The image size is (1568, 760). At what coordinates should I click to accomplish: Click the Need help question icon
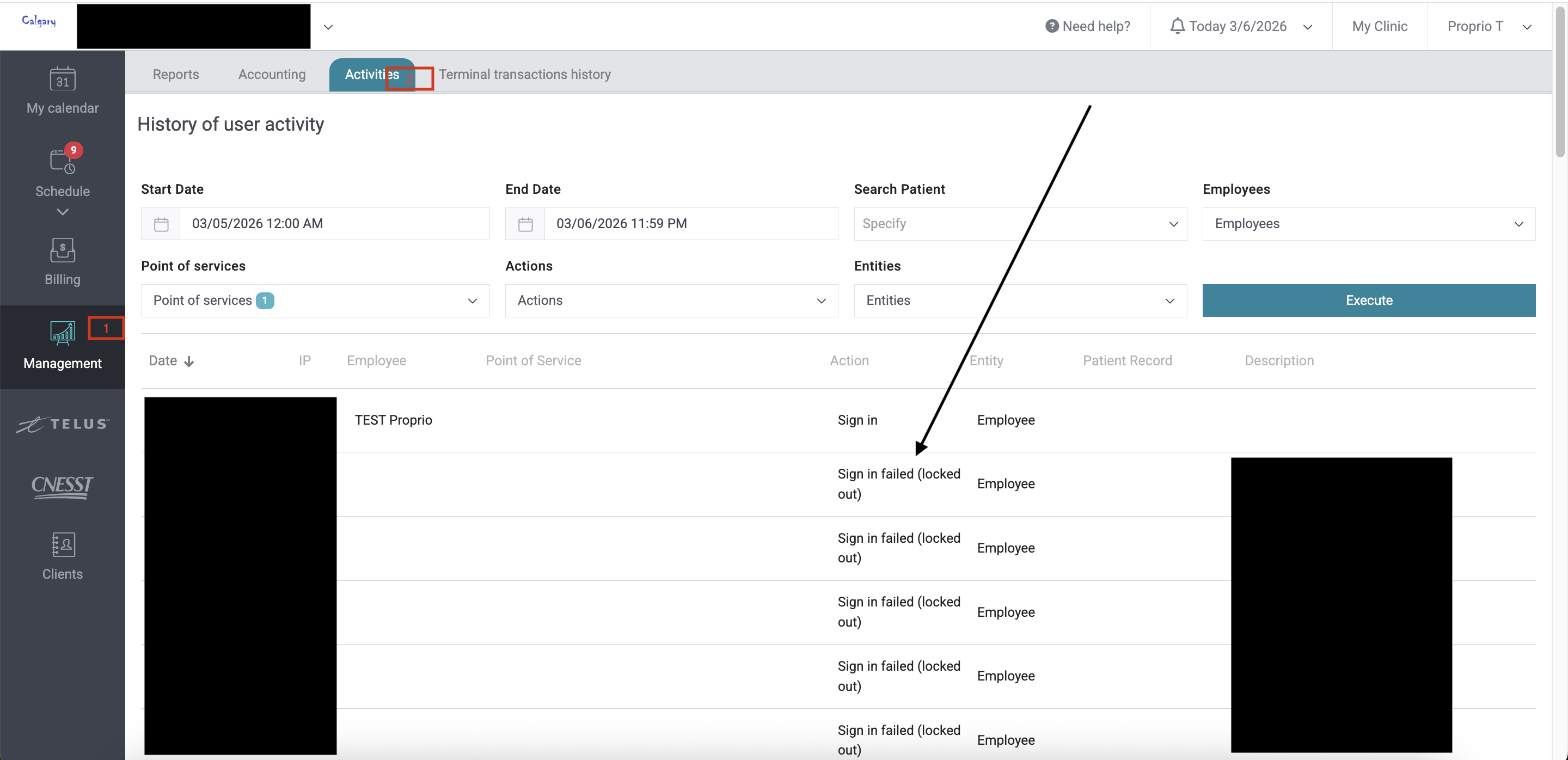(x=1051, y=26)
